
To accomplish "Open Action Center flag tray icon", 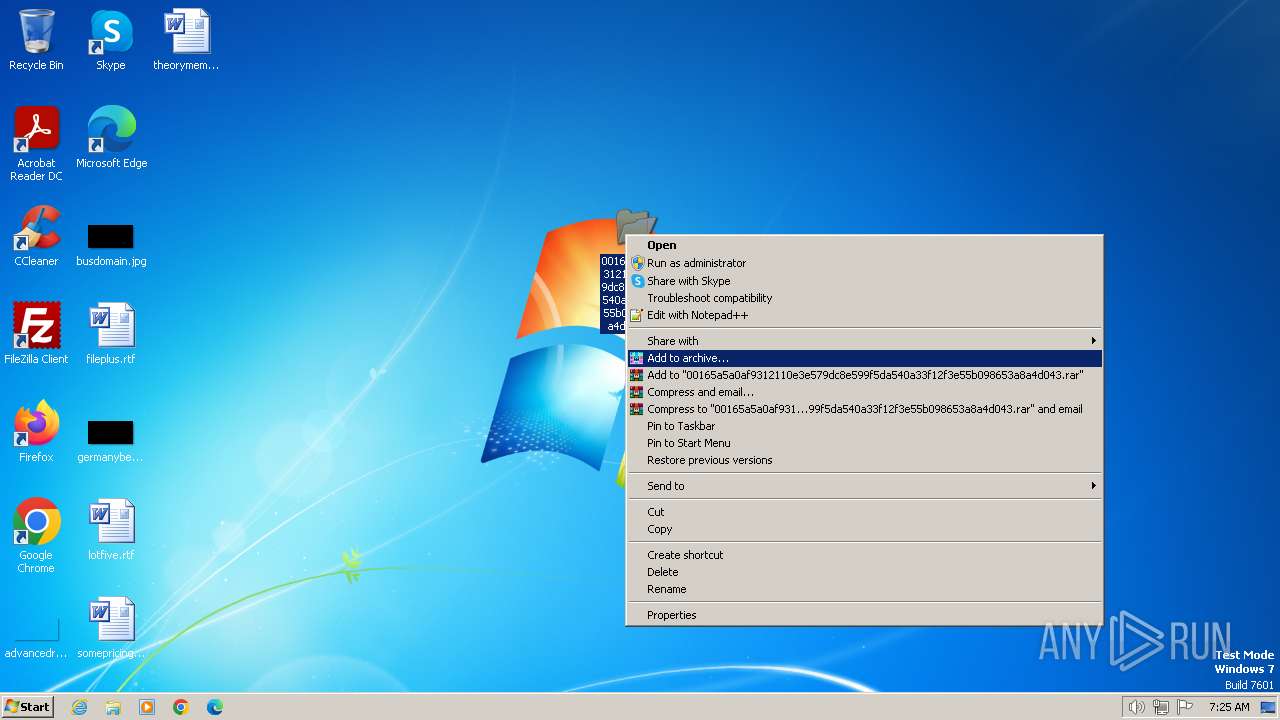I will pos(1185,707).
